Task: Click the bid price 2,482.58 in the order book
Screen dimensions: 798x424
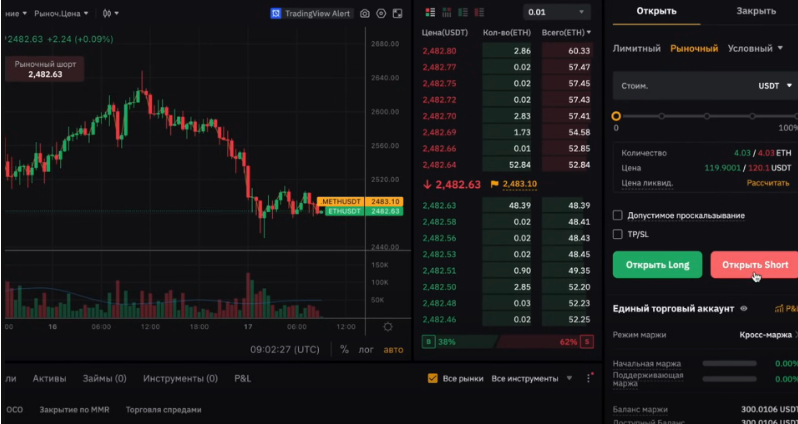Action: [439, 222]
